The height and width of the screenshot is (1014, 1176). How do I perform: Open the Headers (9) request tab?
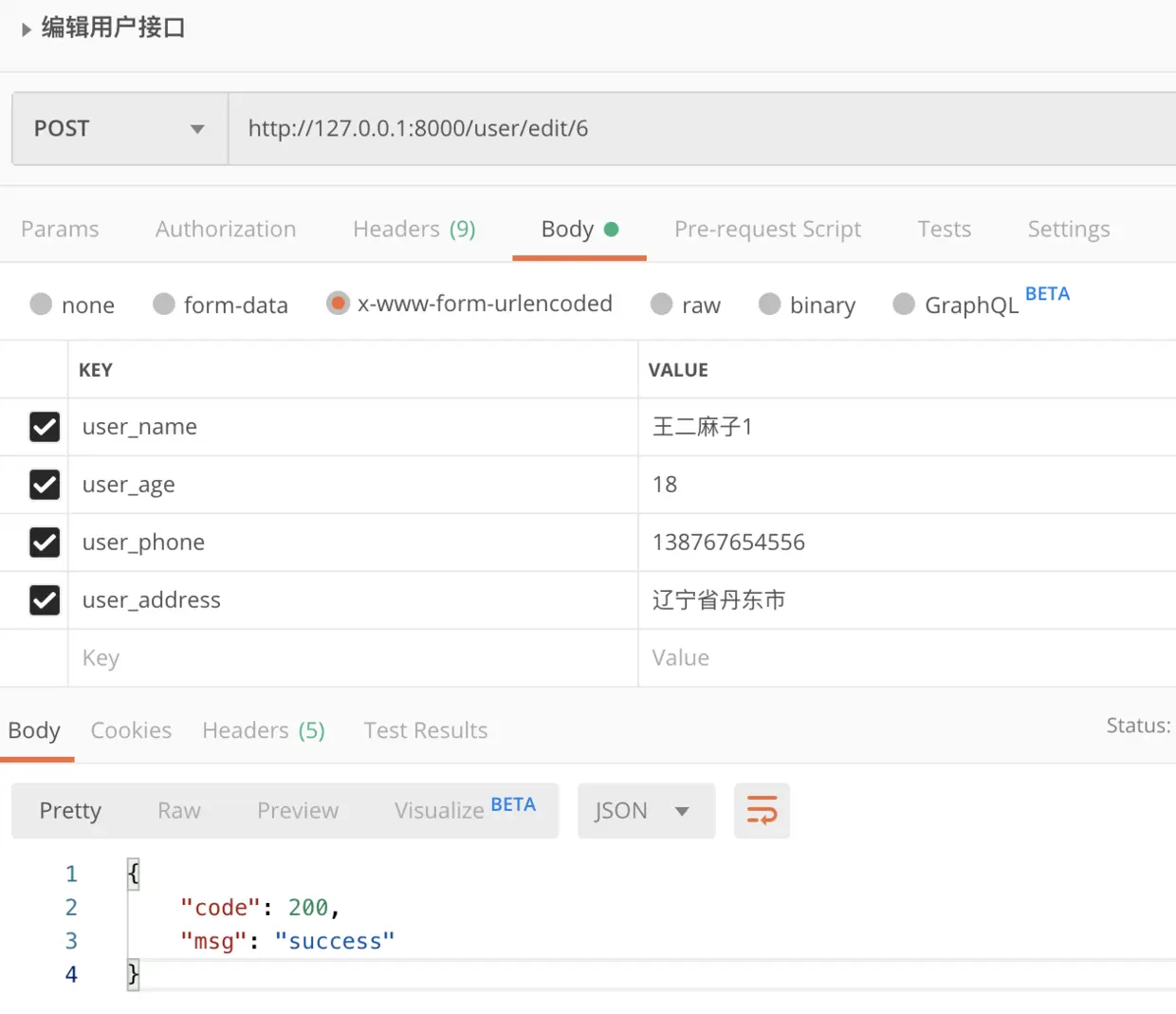[x=414, y=230]
